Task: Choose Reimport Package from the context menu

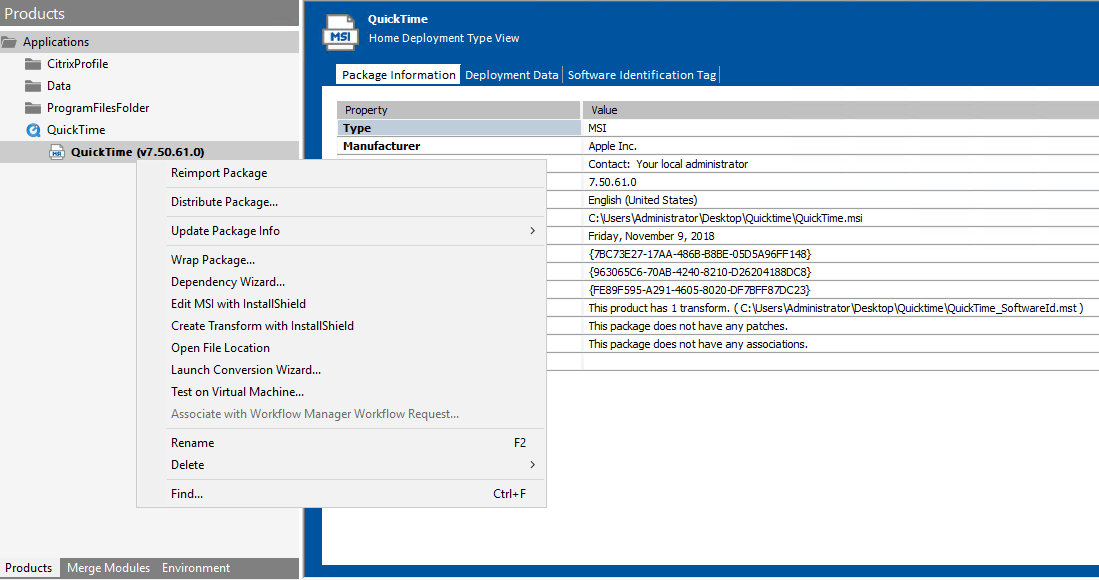Action: click(x=216, y=173)
